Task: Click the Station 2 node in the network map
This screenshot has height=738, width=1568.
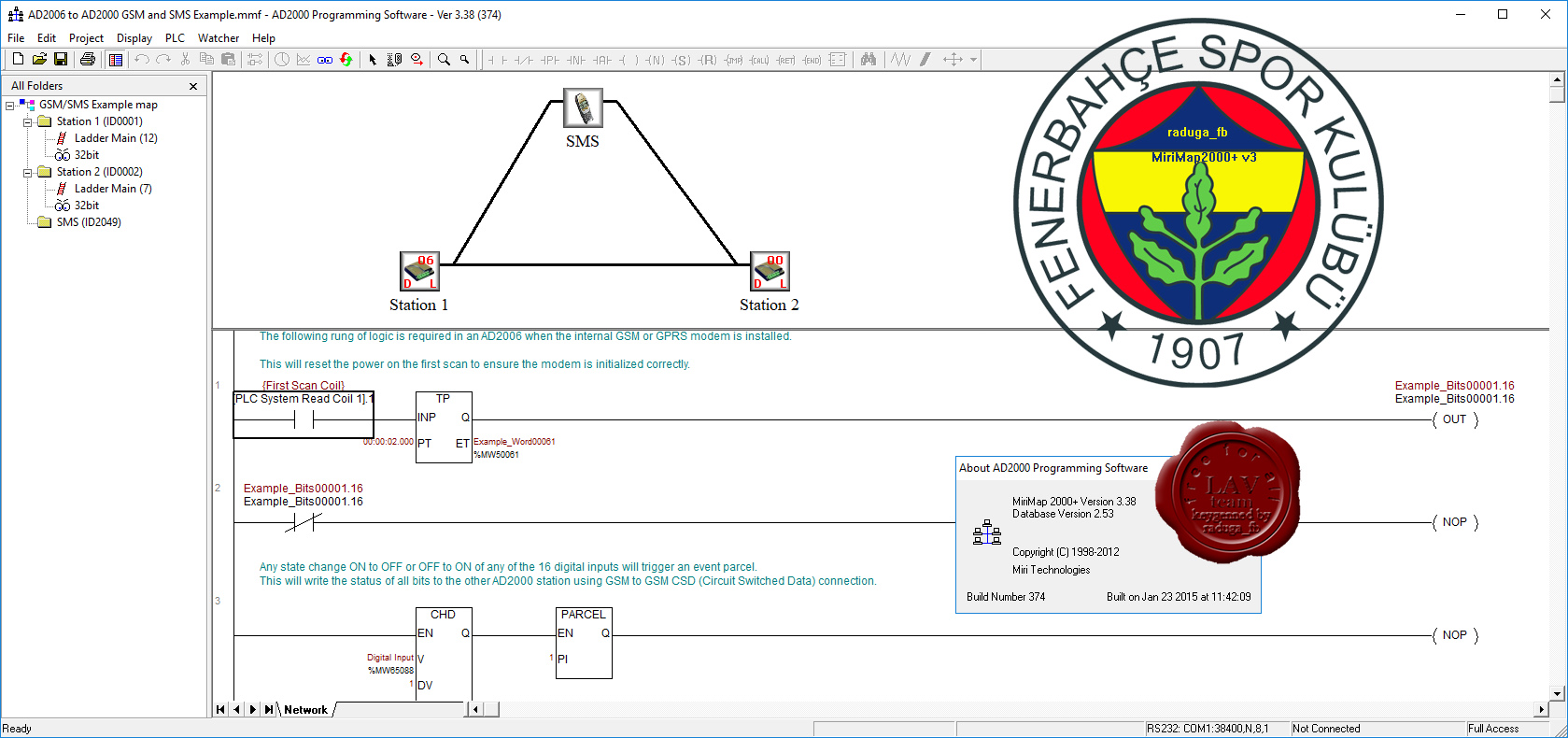Action: pos(770,272)
